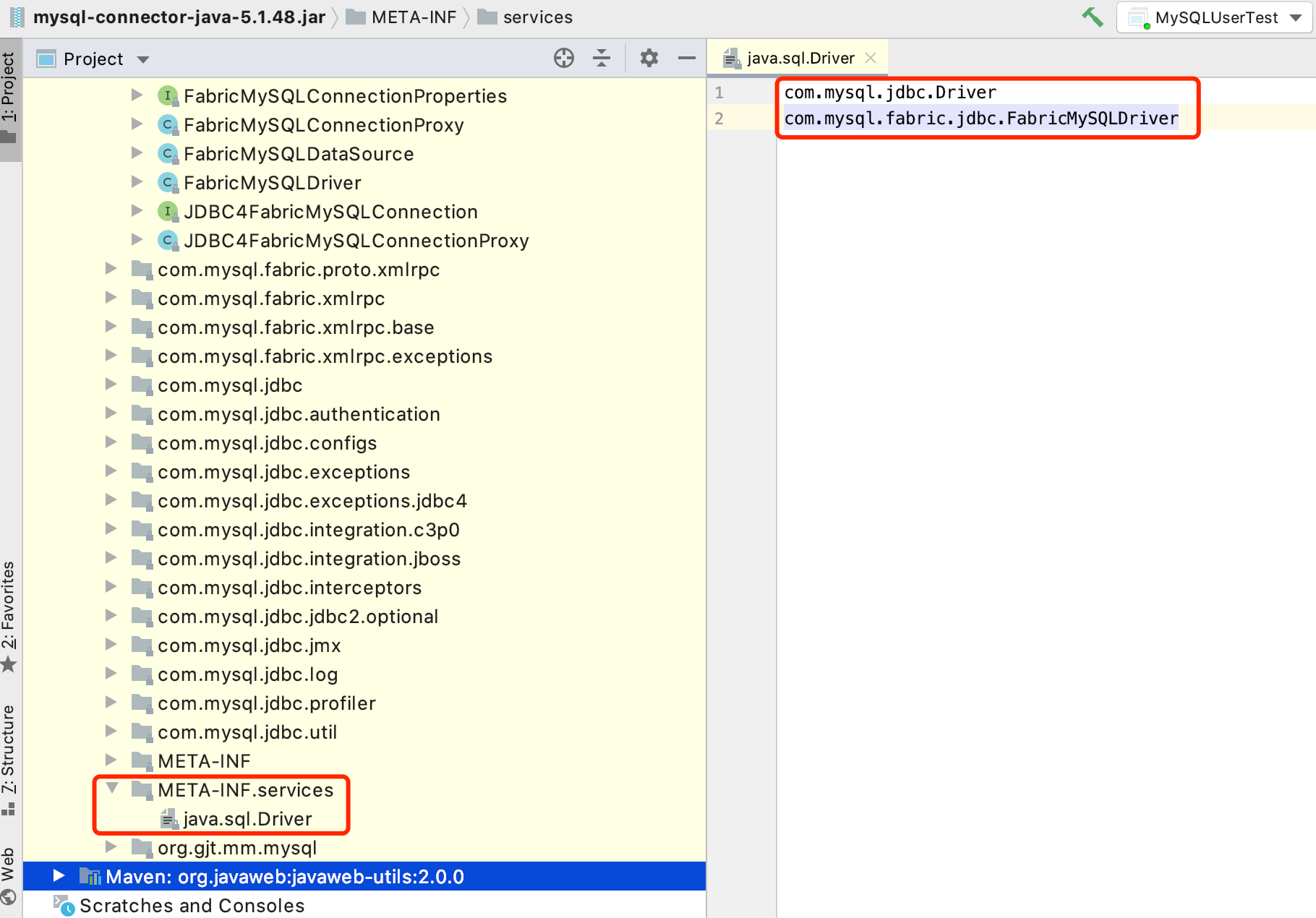Click org.gjt.mm.mysql package folder icon
Image resolution: width=1316 pixels, height=918 pixels.
coord(142,848)
